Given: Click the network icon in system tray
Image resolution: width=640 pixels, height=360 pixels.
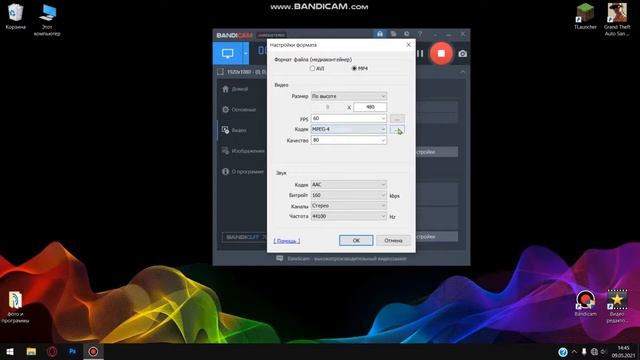Looking at the screenshot, I should click(x=594, y=352).
